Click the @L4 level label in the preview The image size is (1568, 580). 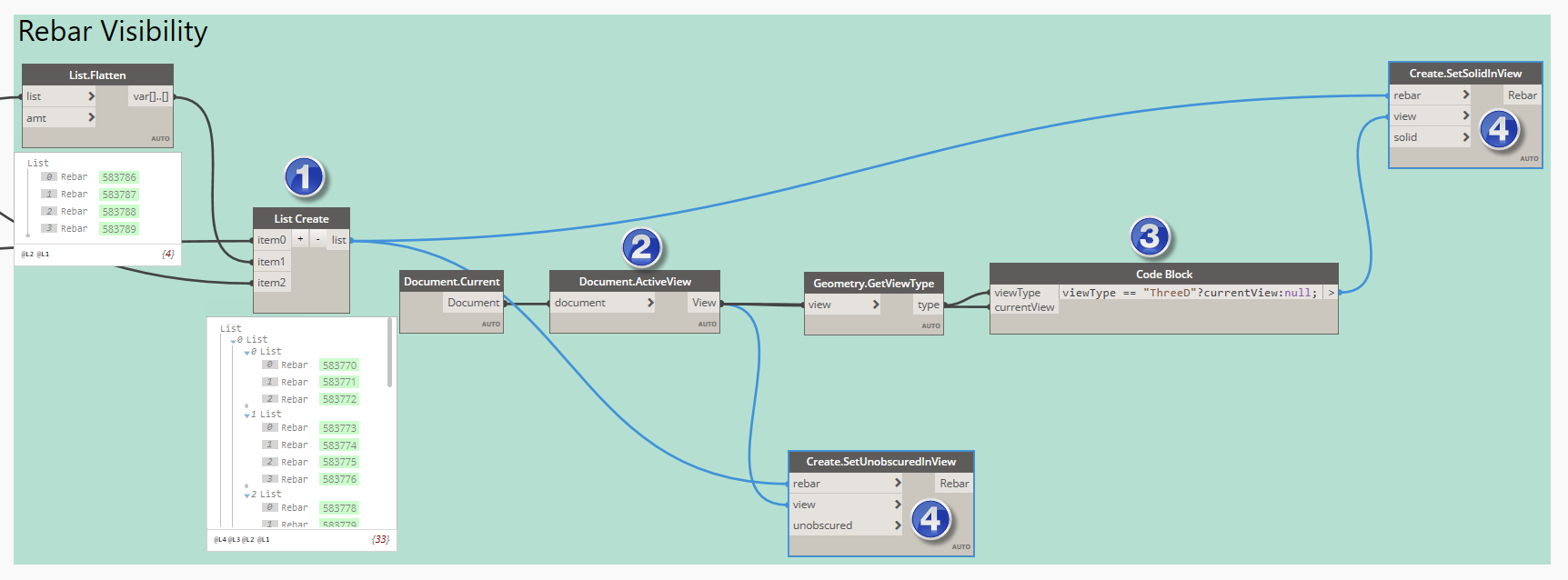(220, 540)
